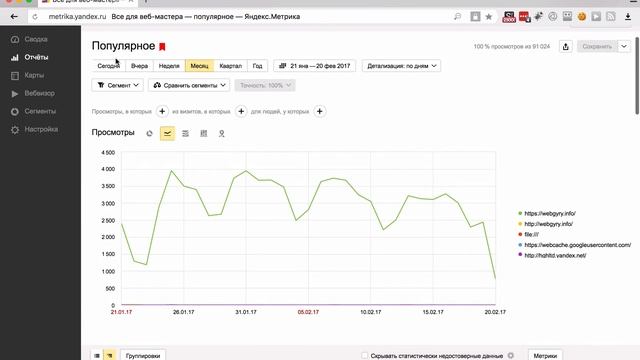The height and width of the screenshot is (360, 640).
Task: Add condition for для людей, у которых
Action: [320, 111]
